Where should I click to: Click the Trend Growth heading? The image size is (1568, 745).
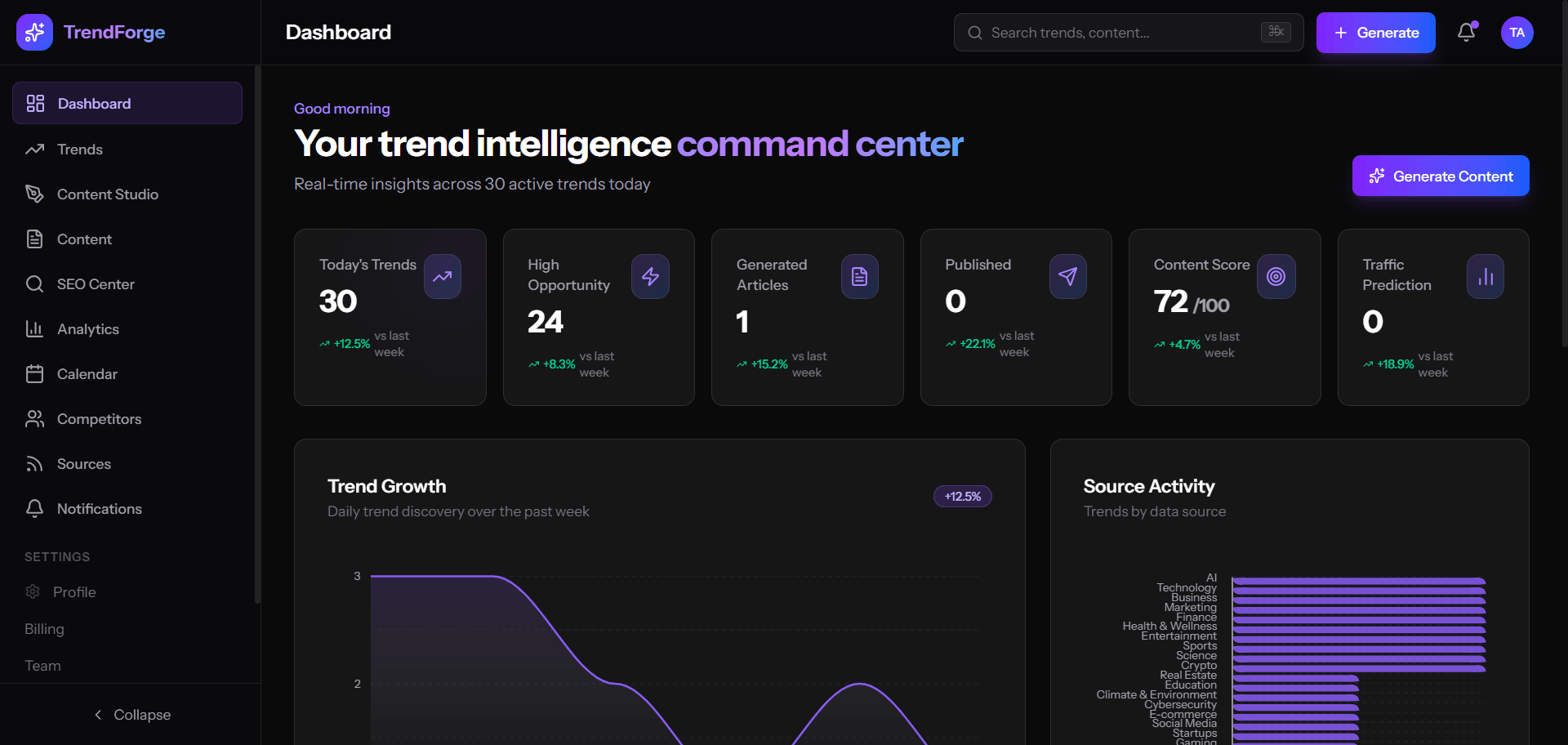pyautogui.click(x=387, y=486)
